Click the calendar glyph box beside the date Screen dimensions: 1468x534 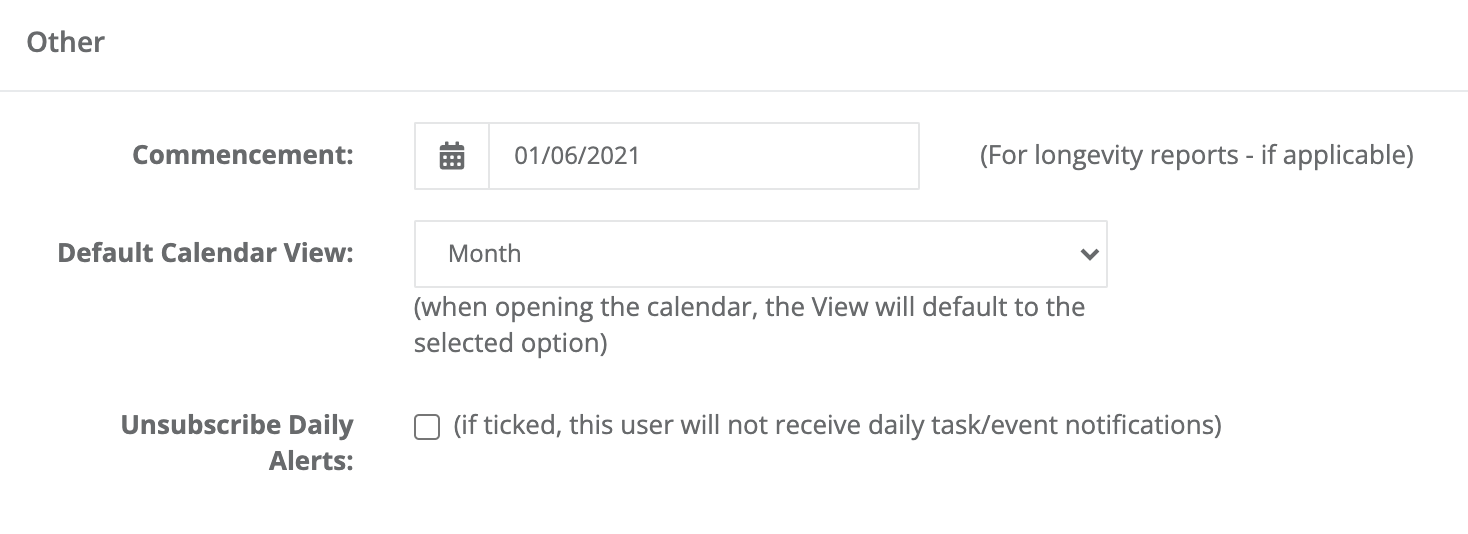point(452,156)
